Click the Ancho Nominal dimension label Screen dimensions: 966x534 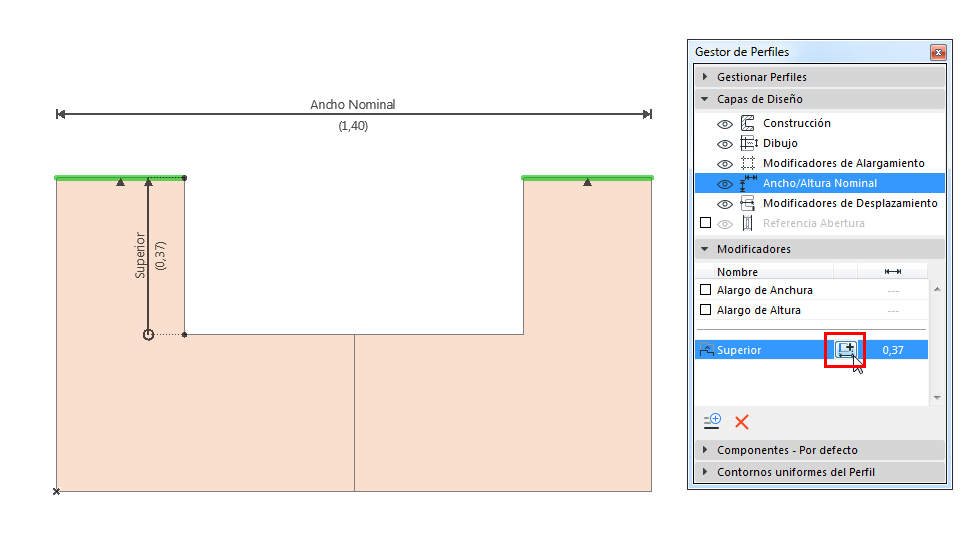pyautogui.click(x=352, y=105)
